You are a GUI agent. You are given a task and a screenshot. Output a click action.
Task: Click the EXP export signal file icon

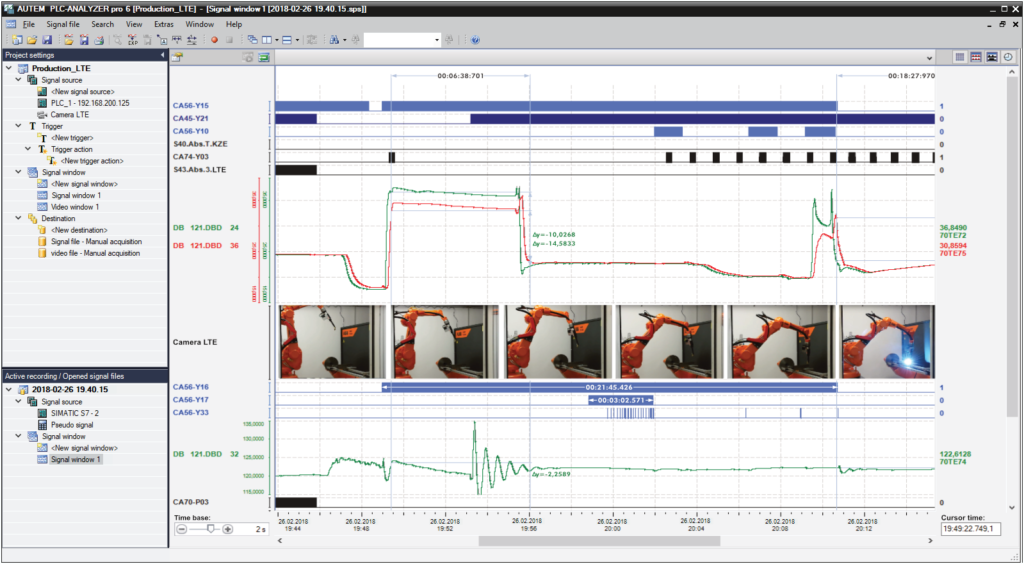133,40
